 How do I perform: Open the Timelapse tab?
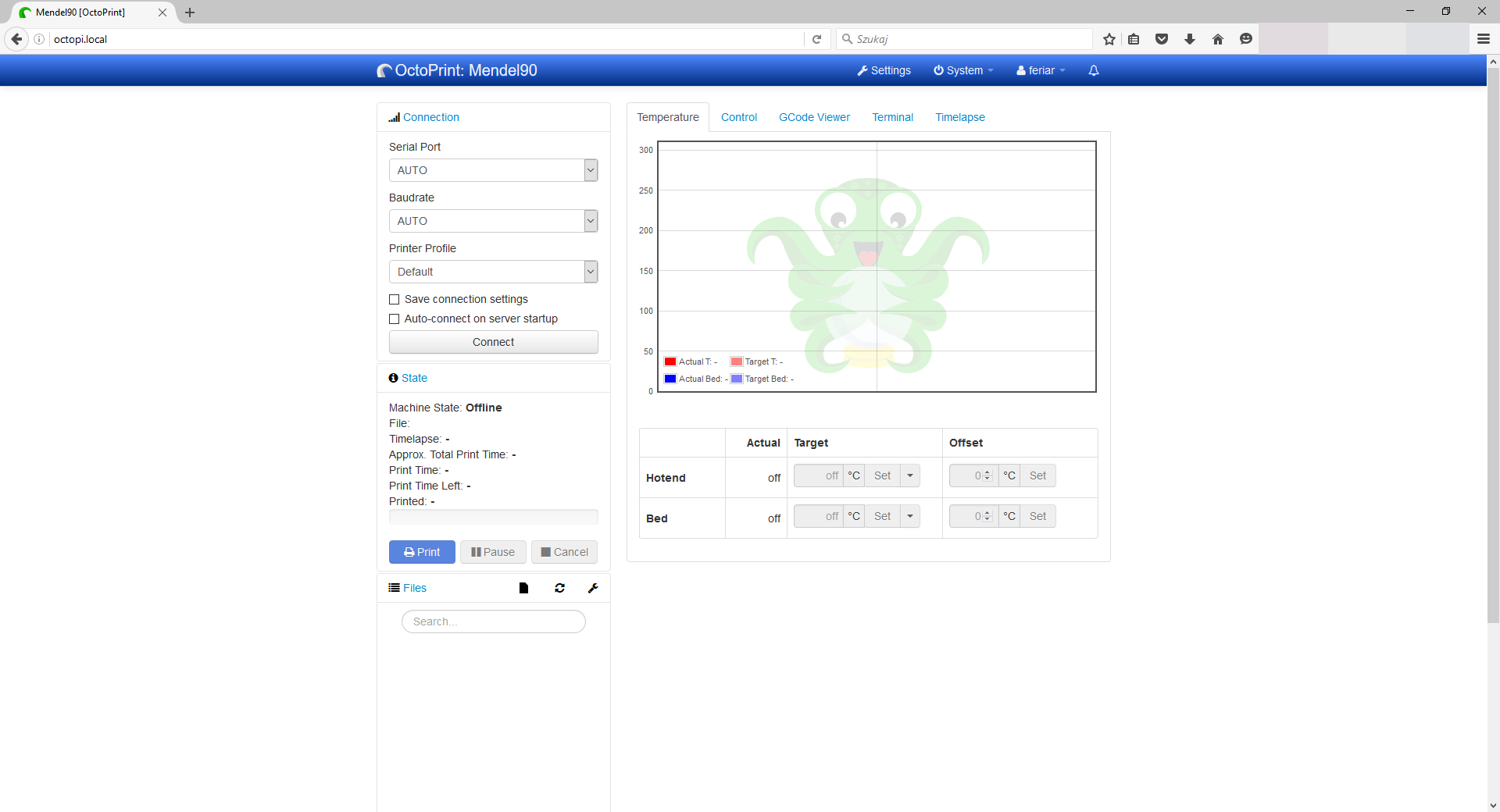click(960, 117)
